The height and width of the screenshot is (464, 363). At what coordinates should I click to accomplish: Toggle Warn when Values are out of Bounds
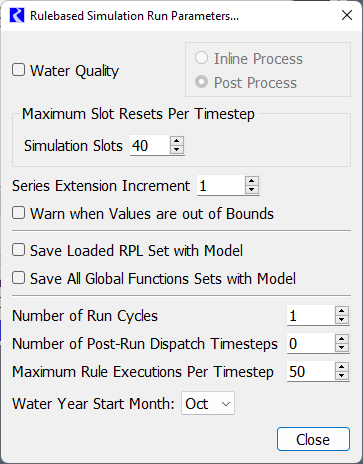pos(19,213)
